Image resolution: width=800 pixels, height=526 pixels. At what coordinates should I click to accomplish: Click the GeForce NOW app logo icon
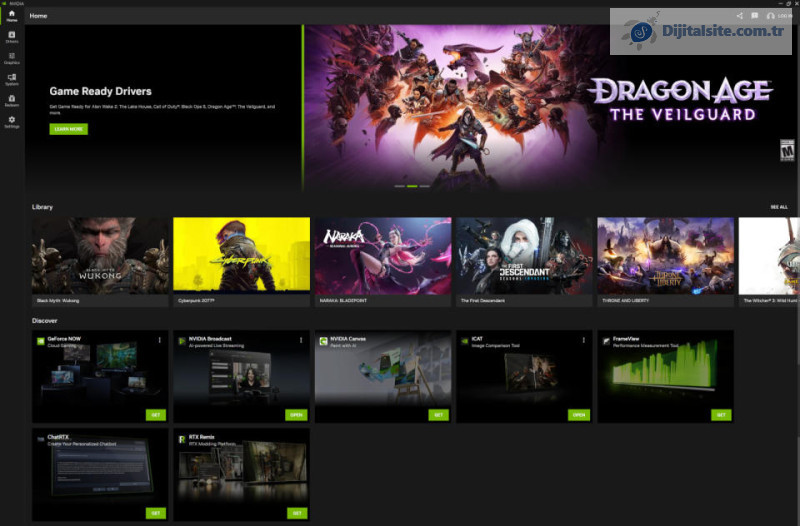(41, 341)
